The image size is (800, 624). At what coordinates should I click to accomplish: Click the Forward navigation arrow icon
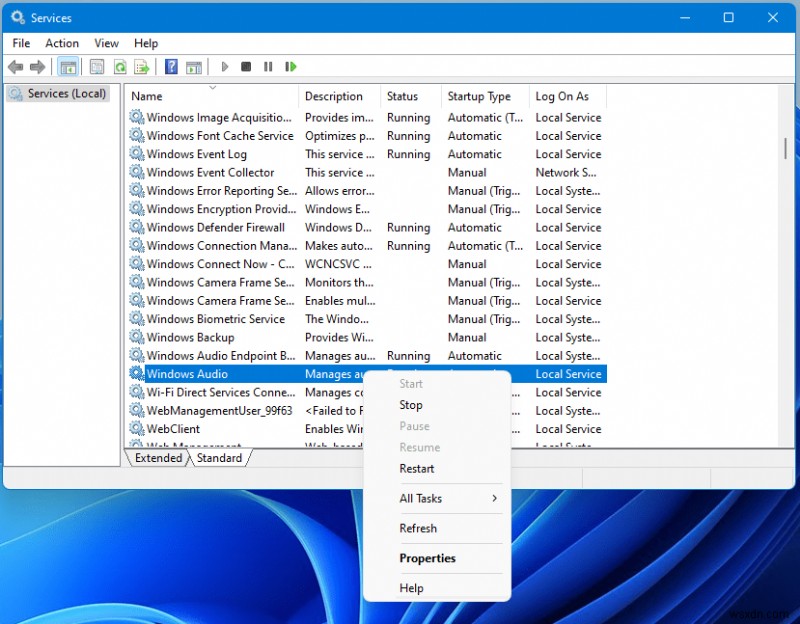[x=38, y=67]
